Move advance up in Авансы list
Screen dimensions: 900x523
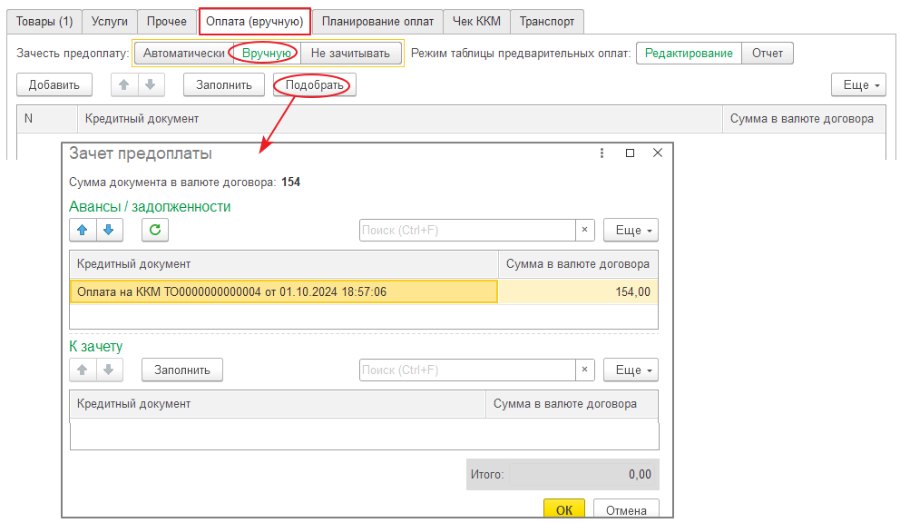pos(83,230)
